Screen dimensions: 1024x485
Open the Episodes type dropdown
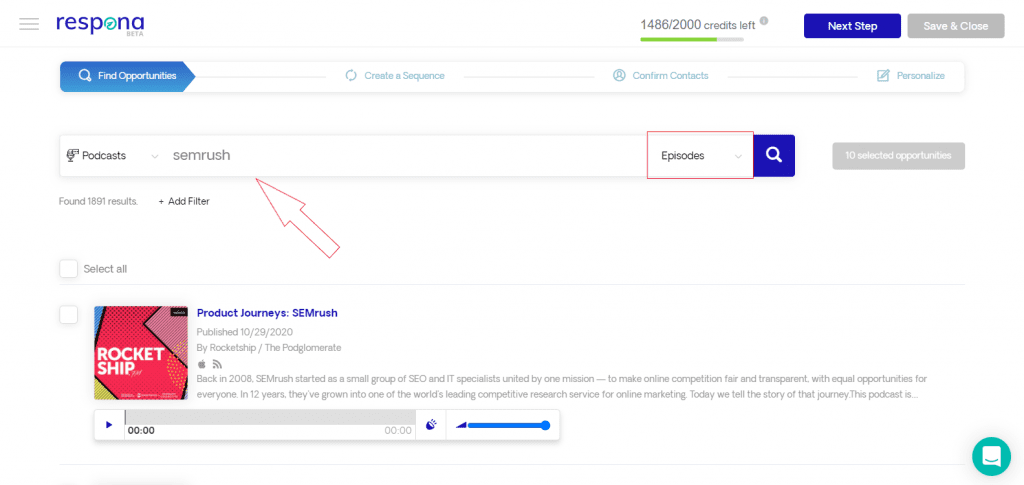[700, 155]
